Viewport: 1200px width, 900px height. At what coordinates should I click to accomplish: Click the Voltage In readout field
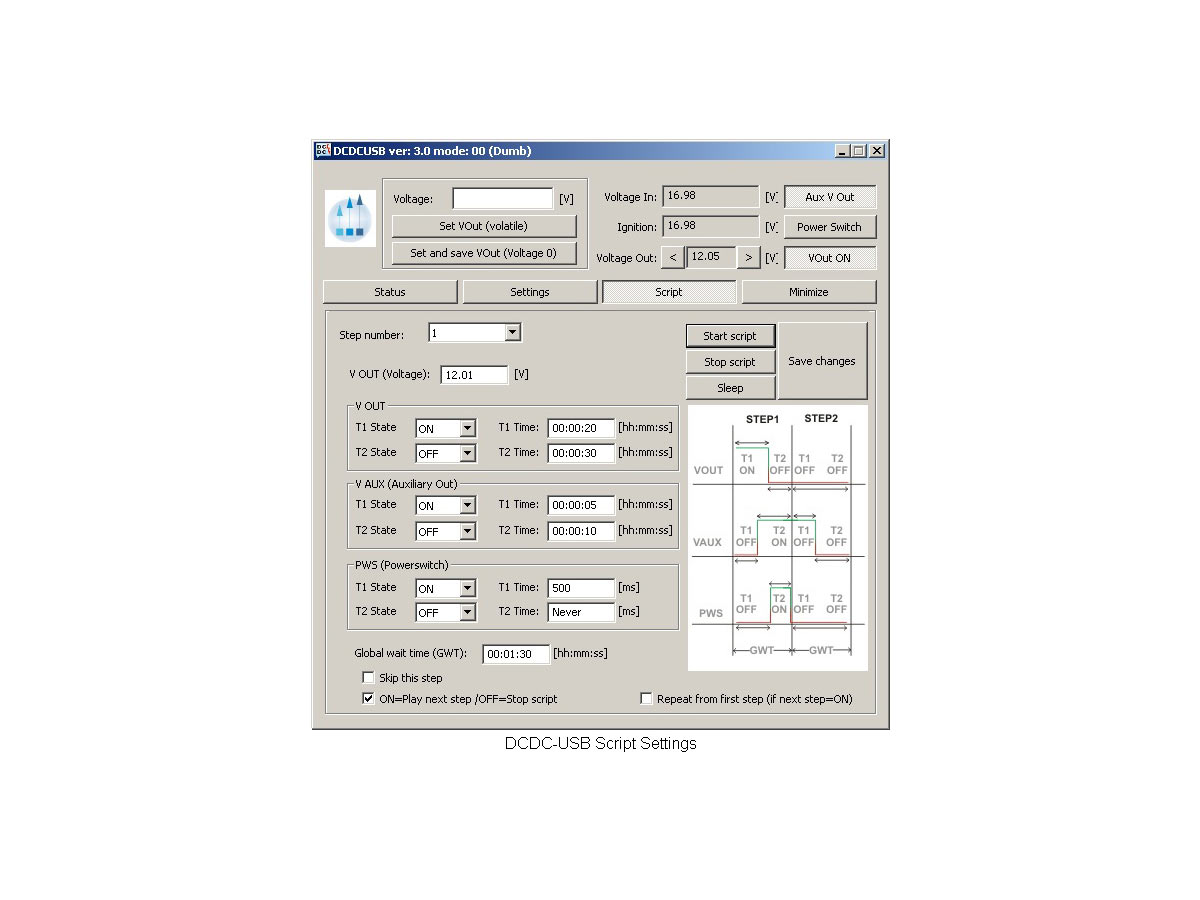[711, 197]
